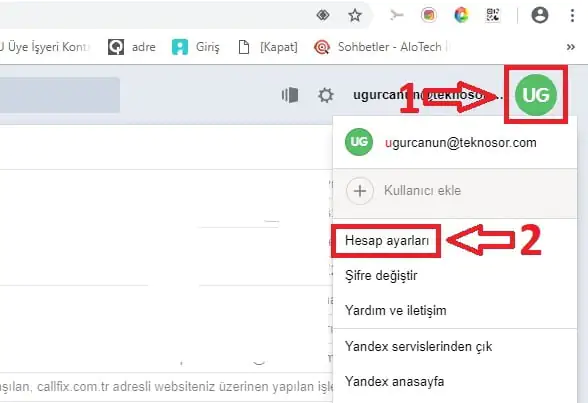Click the message line mentioning callfix.com.tr

[166, 386]
